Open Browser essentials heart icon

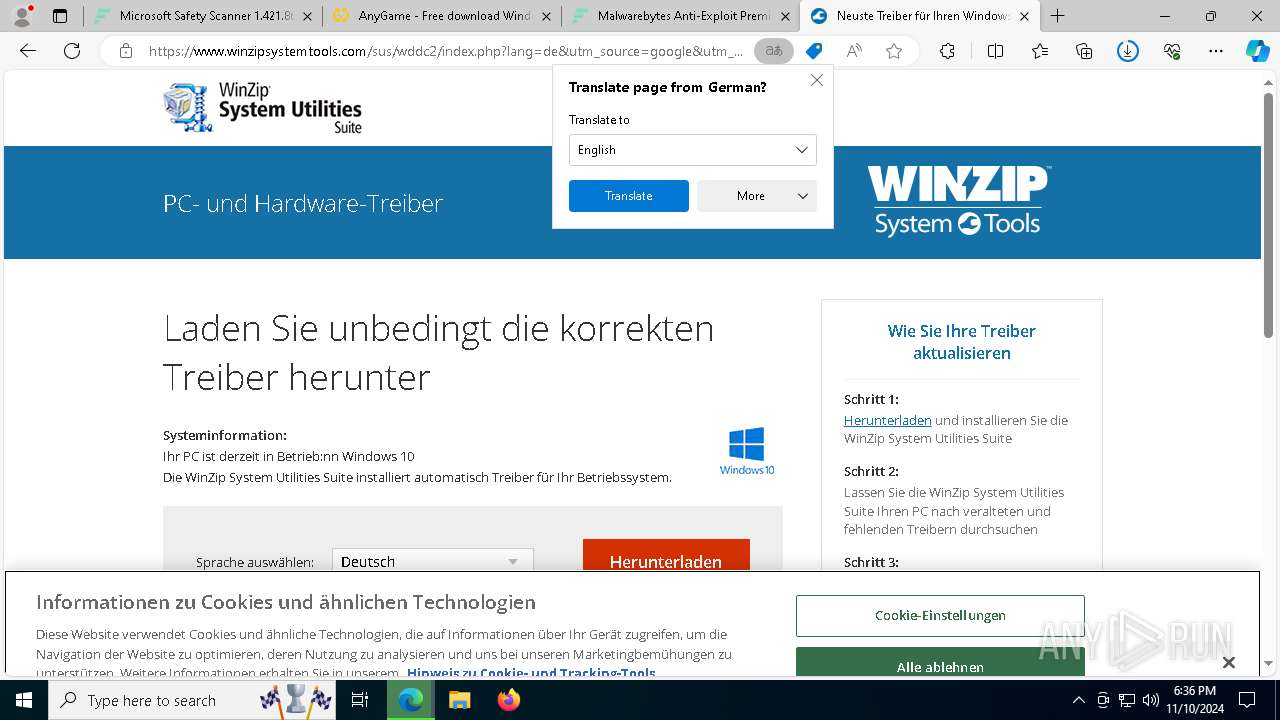point(1172,51)
